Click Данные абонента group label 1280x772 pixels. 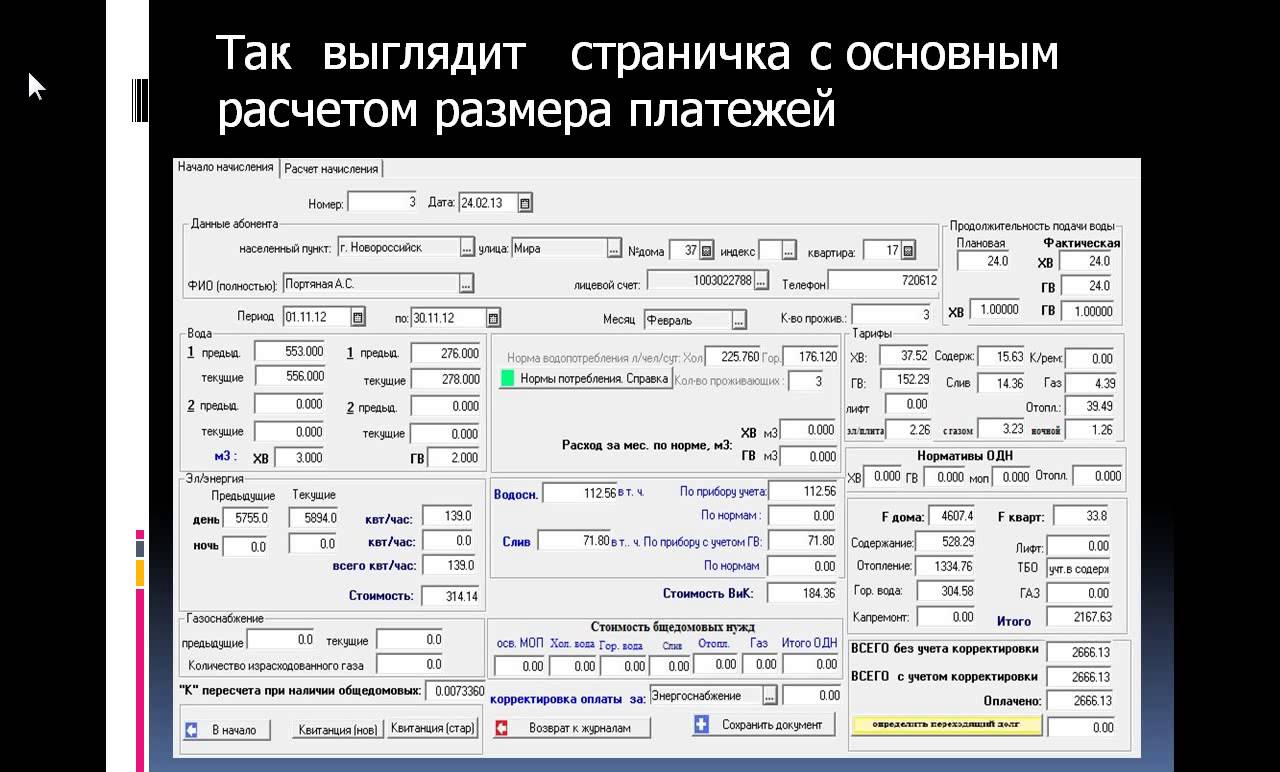click(235, 224)
